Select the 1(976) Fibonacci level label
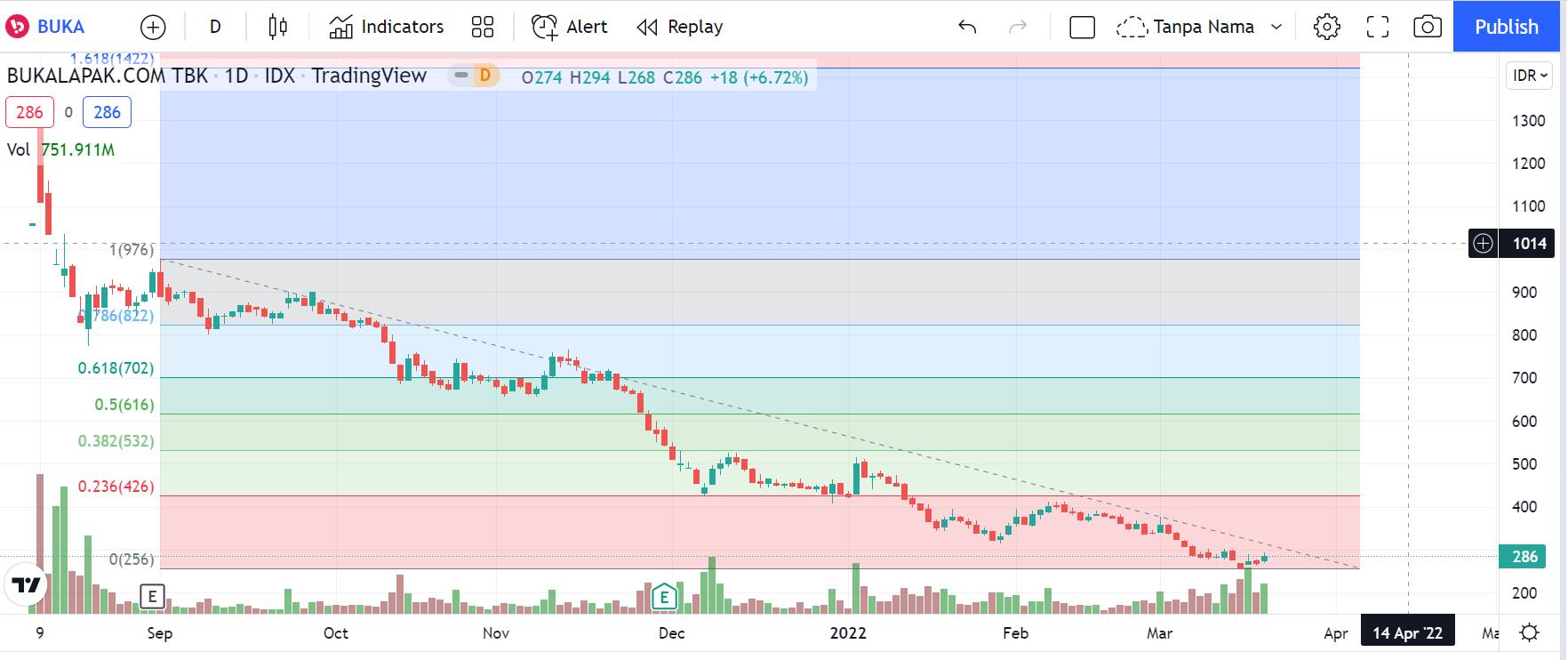 point(132,250)
